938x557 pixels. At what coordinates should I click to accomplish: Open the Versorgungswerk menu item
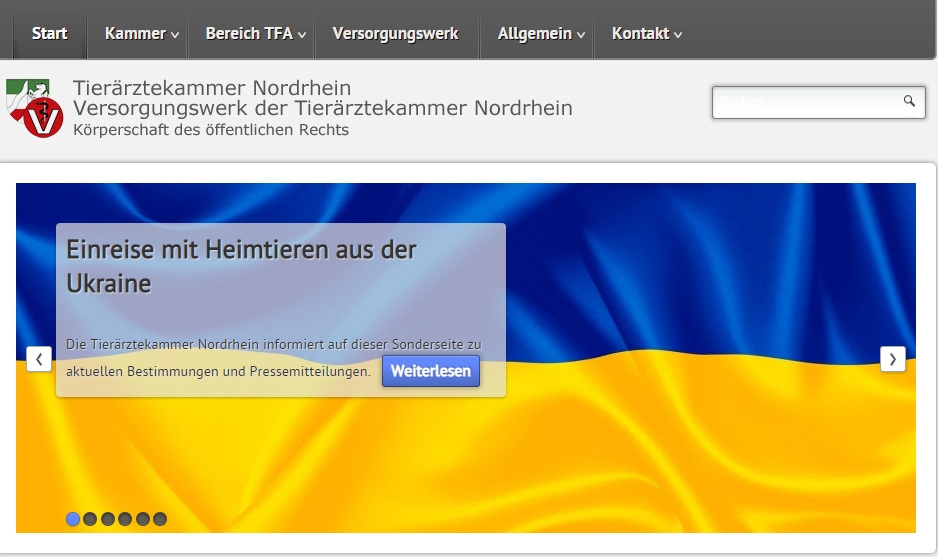tap(395, 34)
